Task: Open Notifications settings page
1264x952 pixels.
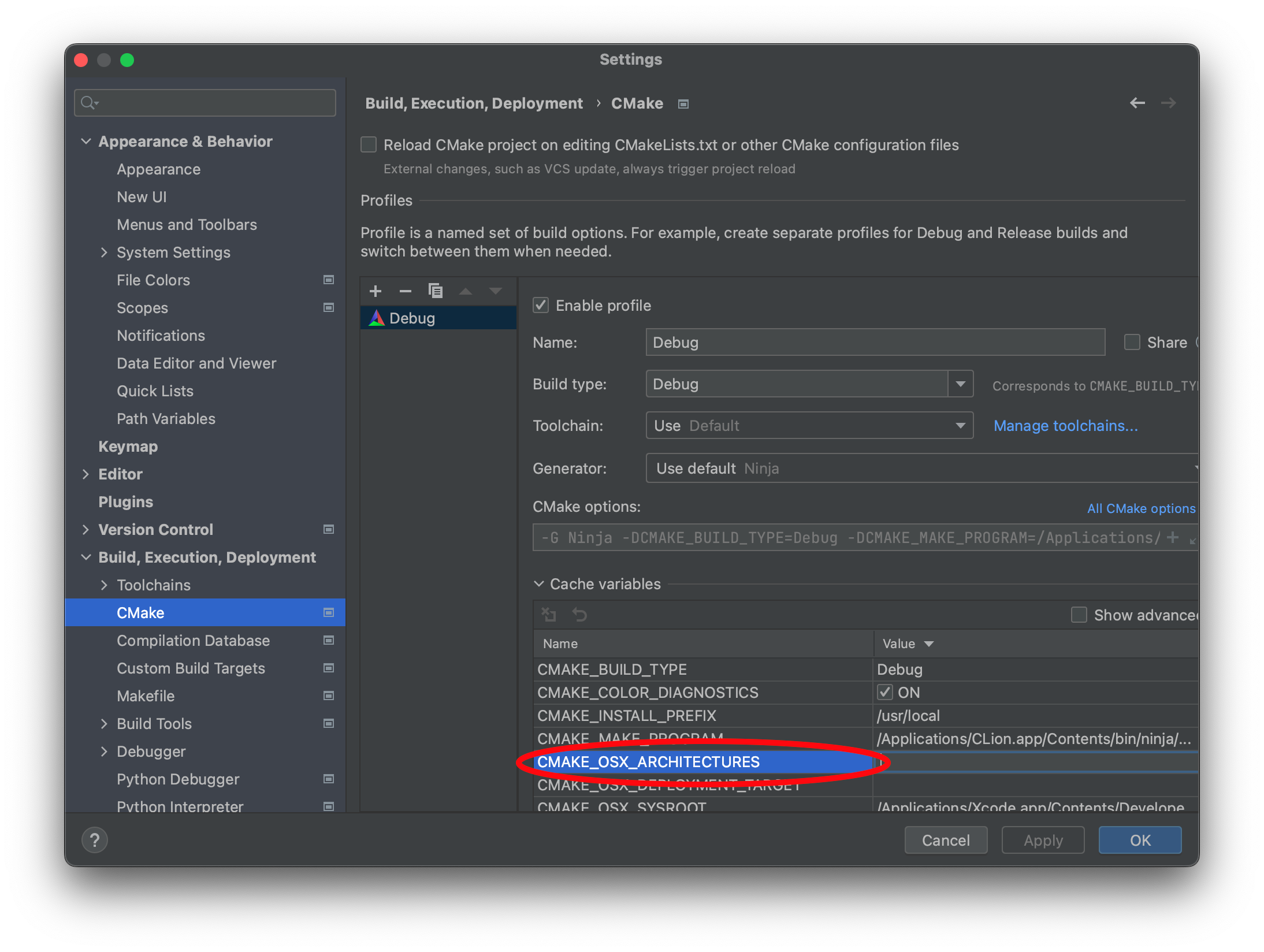Action: point(161,336)
